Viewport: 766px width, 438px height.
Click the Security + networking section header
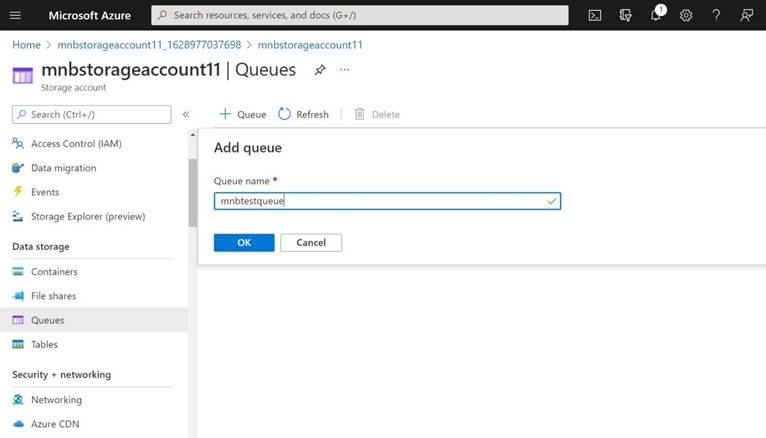(62, 375)
